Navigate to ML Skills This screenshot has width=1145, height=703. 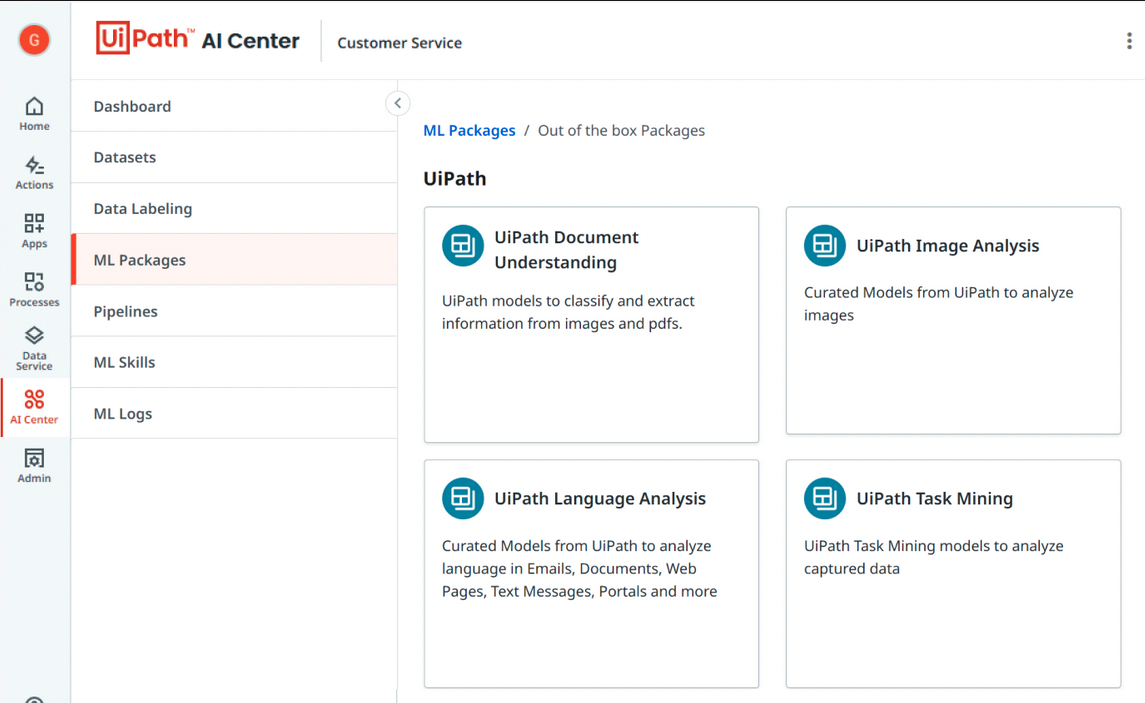click(124, 362)
